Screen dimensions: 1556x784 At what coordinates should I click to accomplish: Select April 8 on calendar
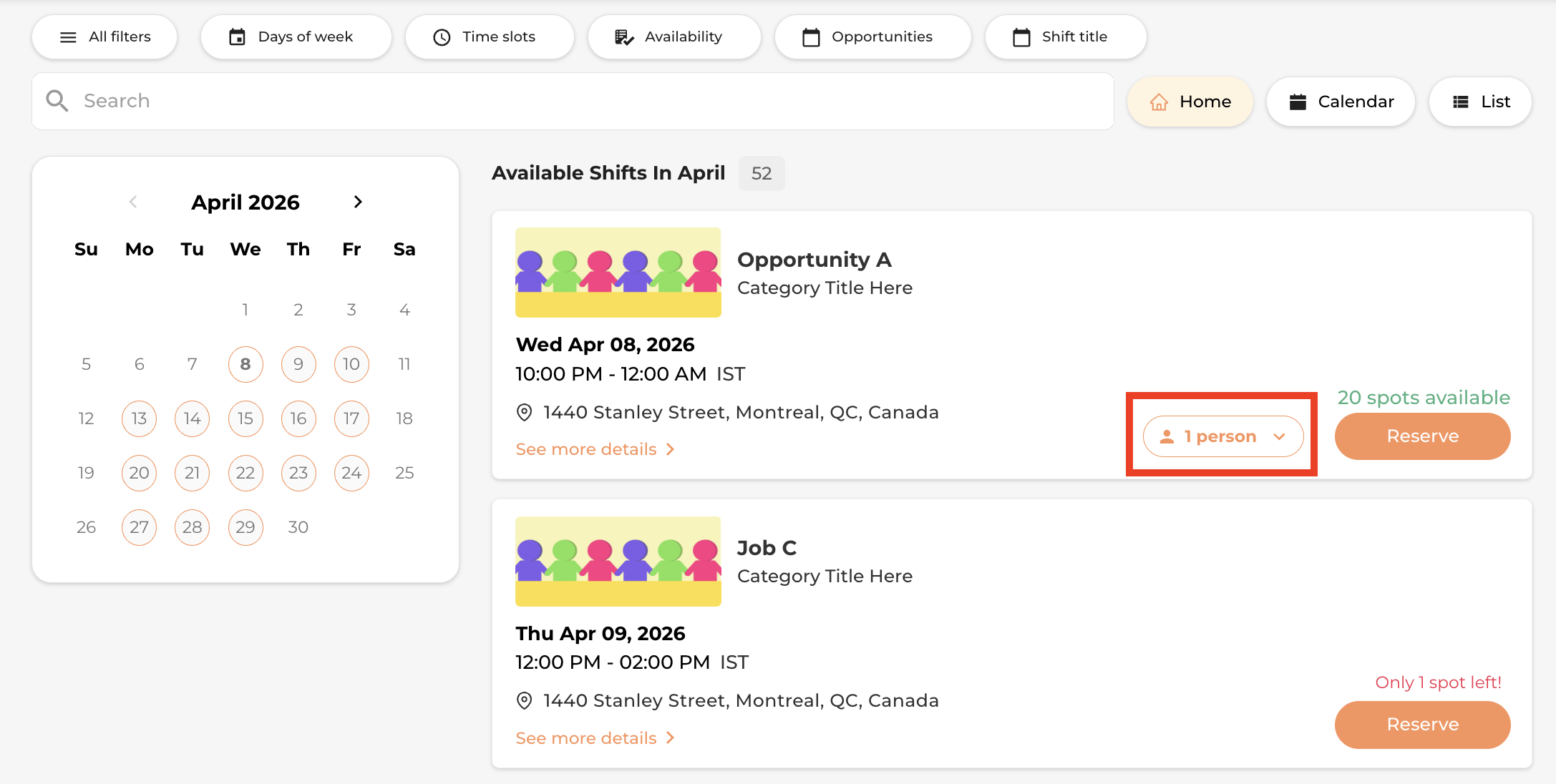pos(245,364)
